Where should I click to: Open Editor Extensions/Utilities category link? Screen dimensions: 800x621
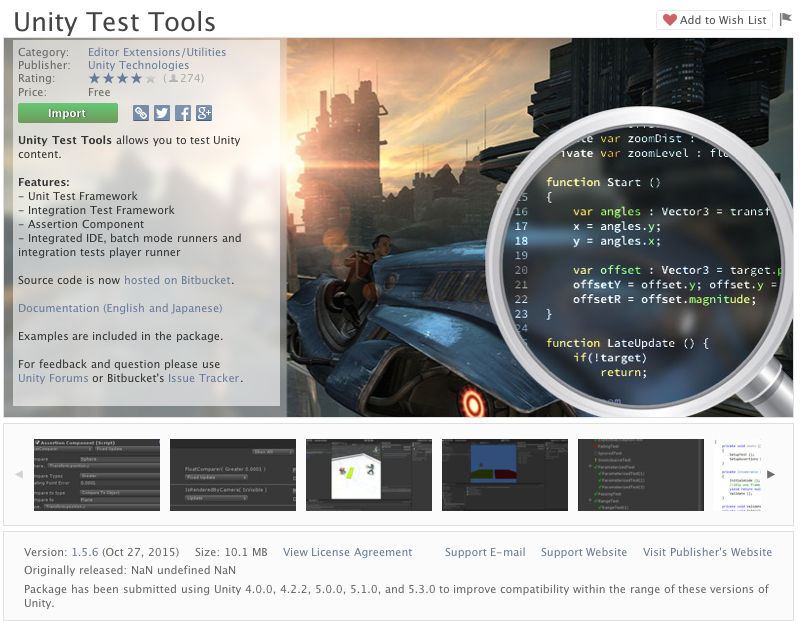(157, 52)
